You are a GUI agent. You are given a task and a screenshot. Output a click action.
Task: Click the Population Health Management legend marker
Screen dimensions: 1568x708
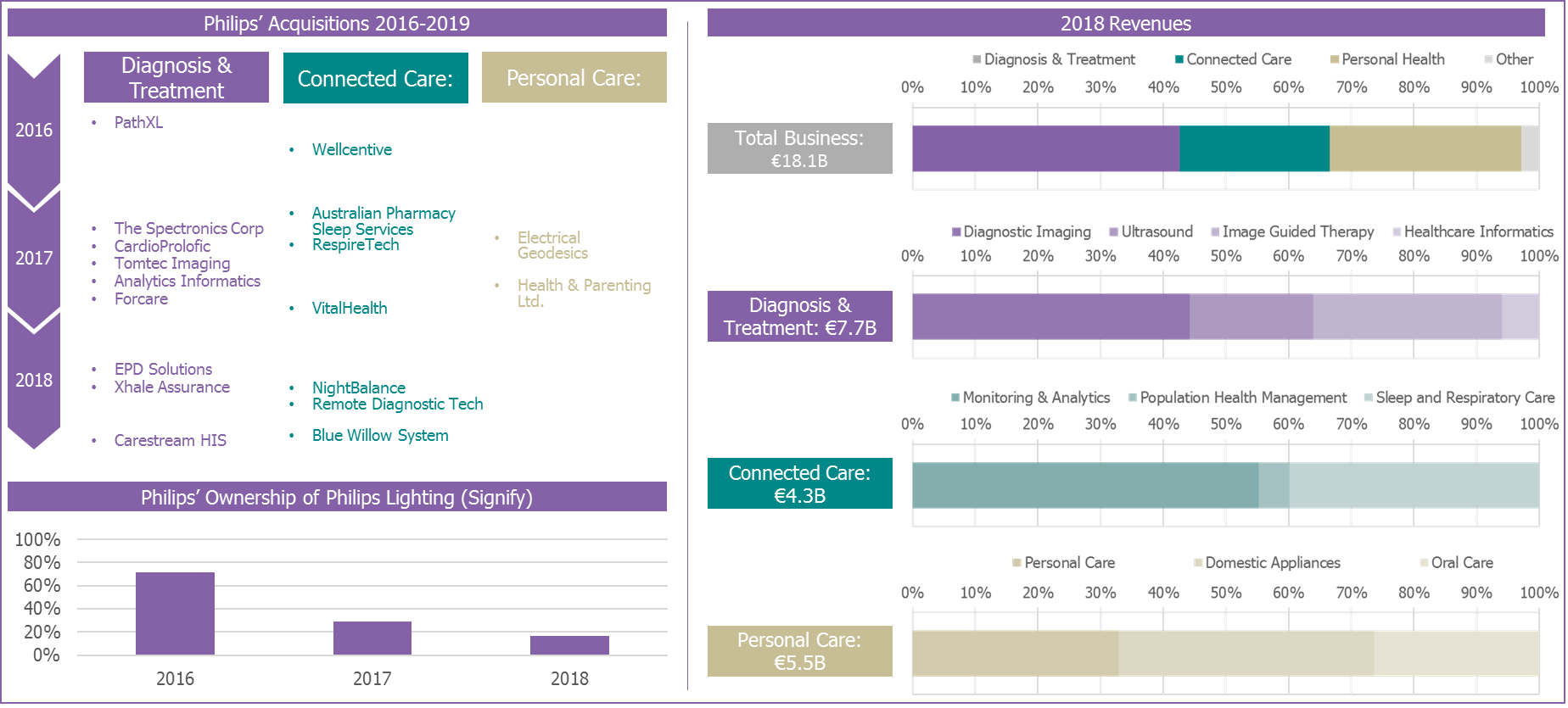click(1133, 398)
